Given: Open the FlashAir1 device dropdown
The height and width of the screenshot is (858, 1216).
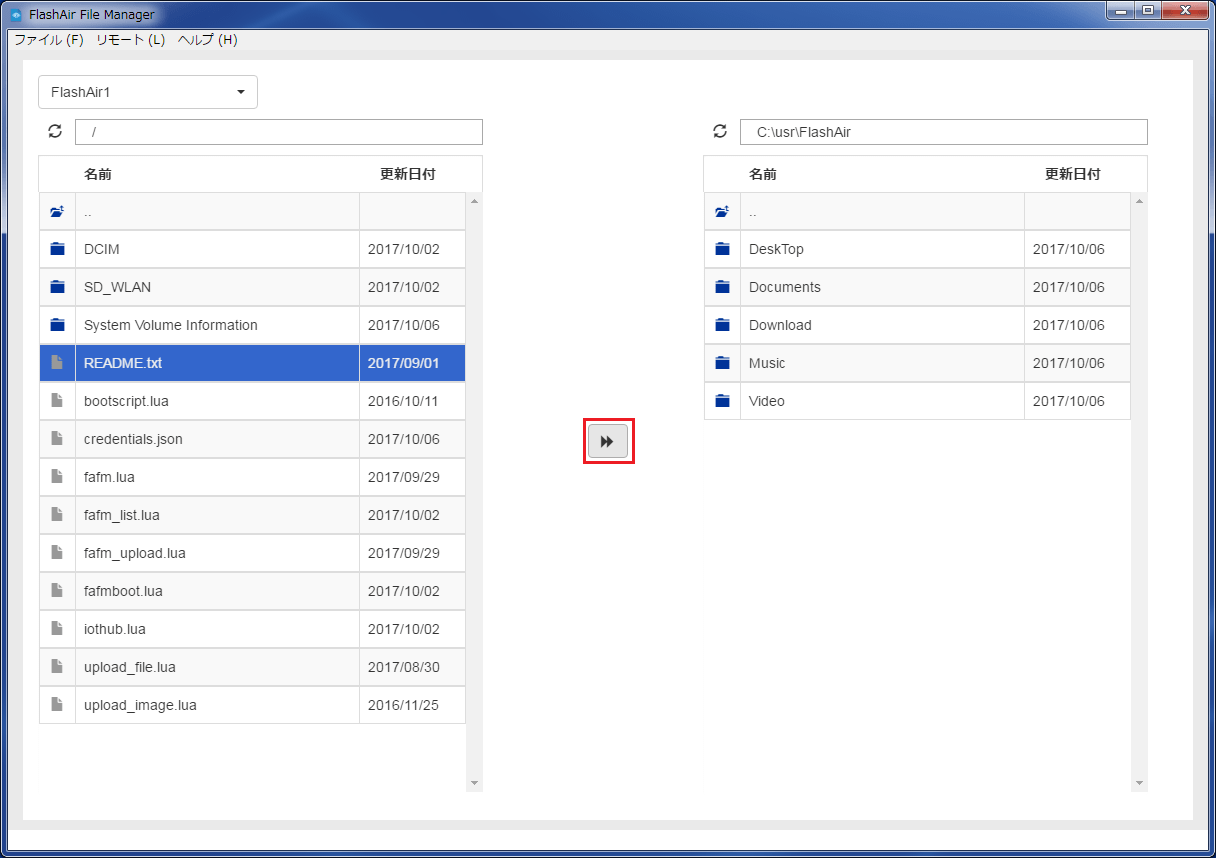Looking at the screenshot, I should coord(148,92).
